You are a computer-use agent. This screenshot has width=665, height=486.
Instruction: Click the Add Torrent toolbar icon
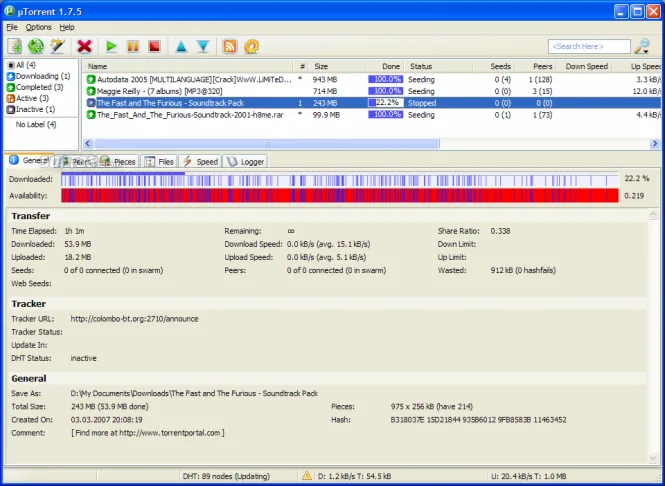coord(15,46)
